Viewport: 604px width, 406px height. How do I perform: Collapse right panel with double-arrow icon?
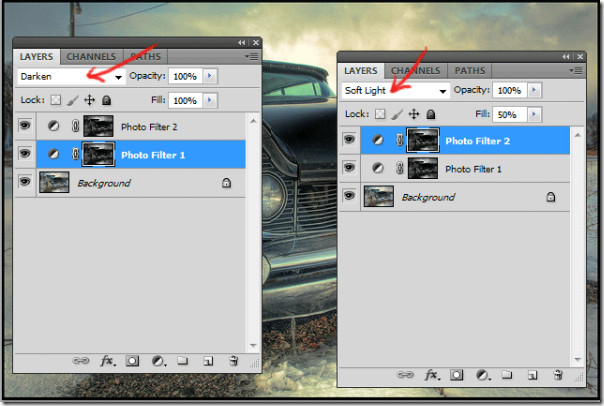[566, 57]
